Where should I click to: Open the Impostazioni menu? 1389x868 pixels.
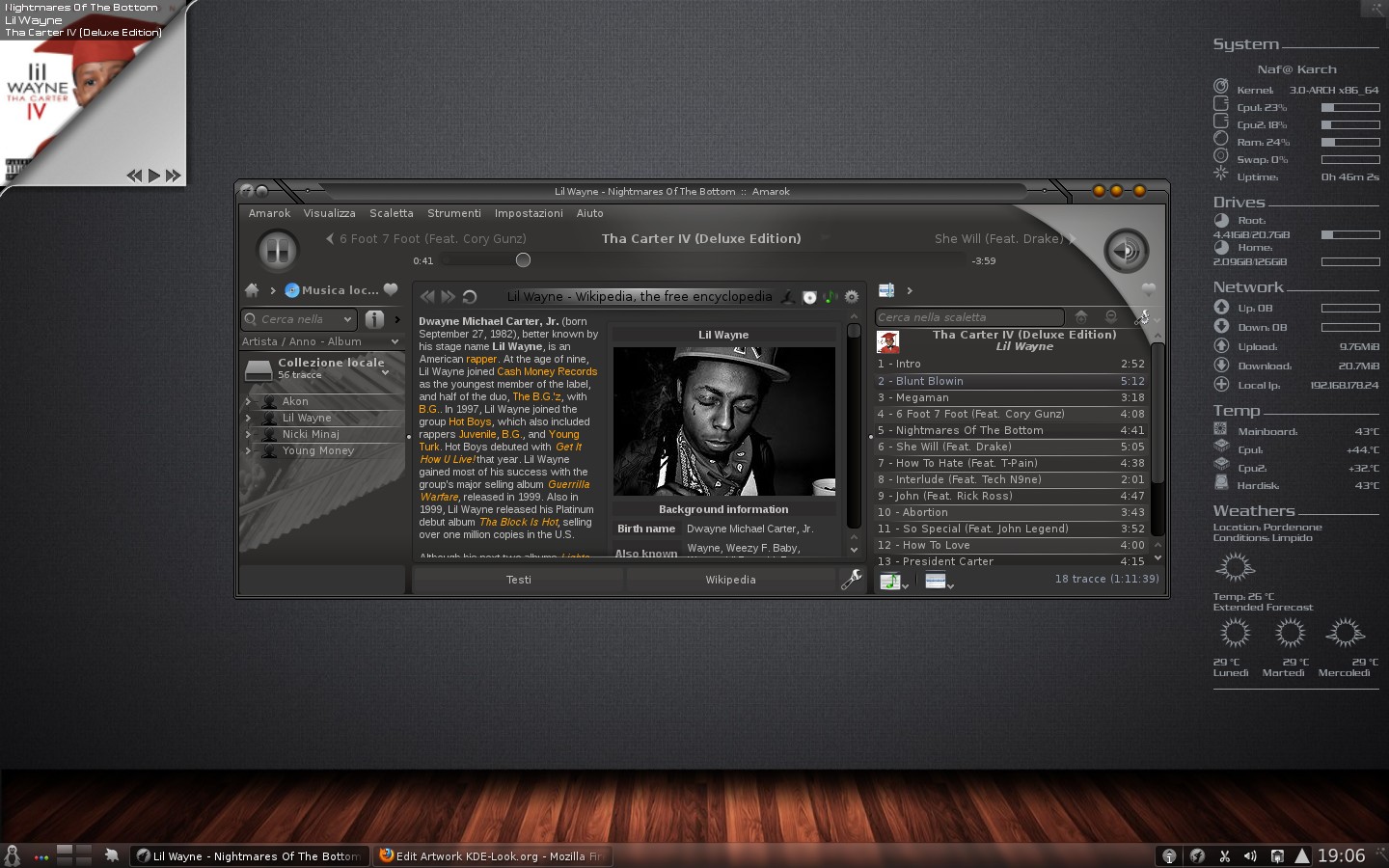coord(529,213)
